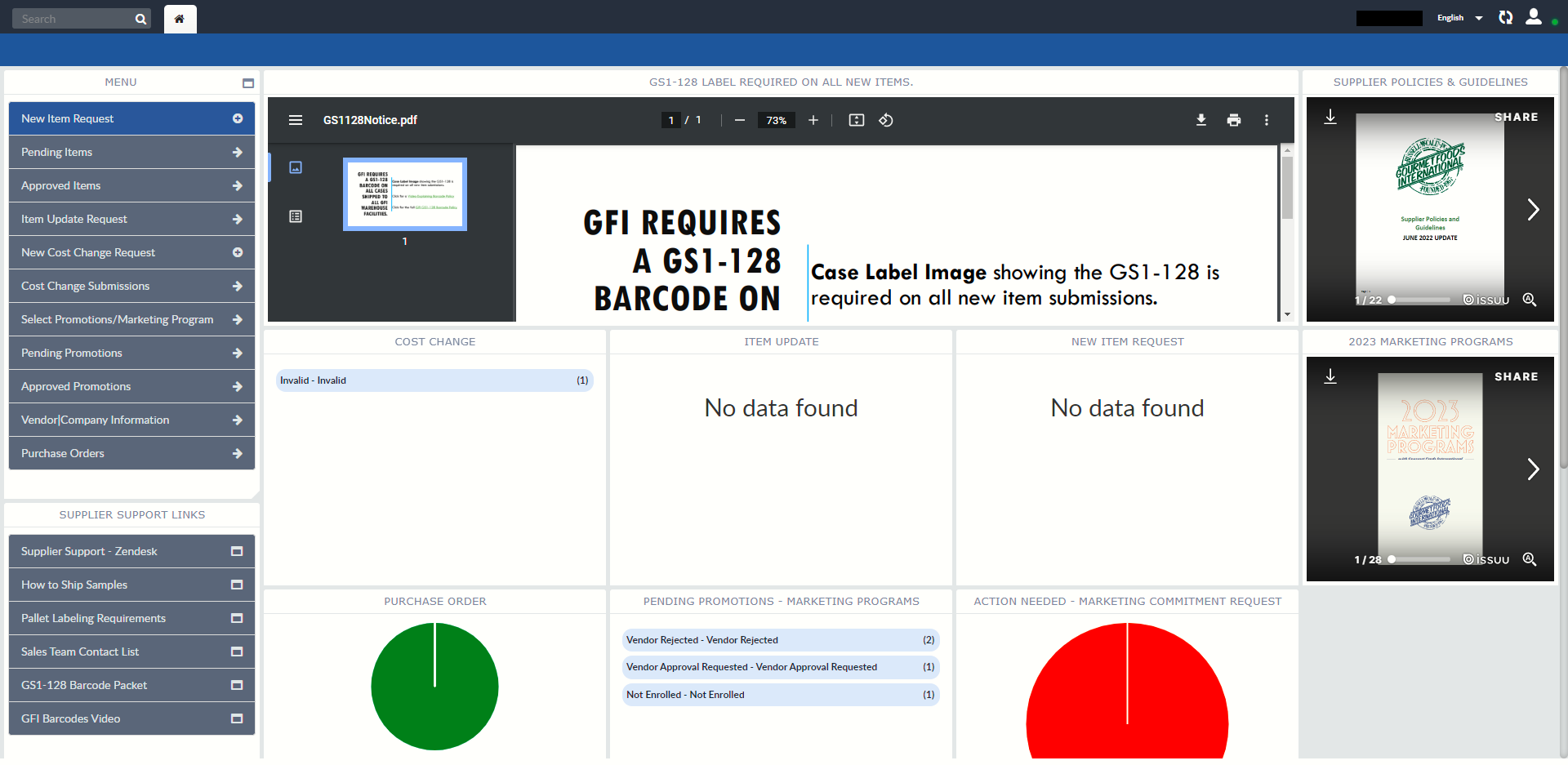Select PDF page 1 thumbnail
Image resolution: width=1568 pixels, height=765 pixels.
(x=405, y=194)
